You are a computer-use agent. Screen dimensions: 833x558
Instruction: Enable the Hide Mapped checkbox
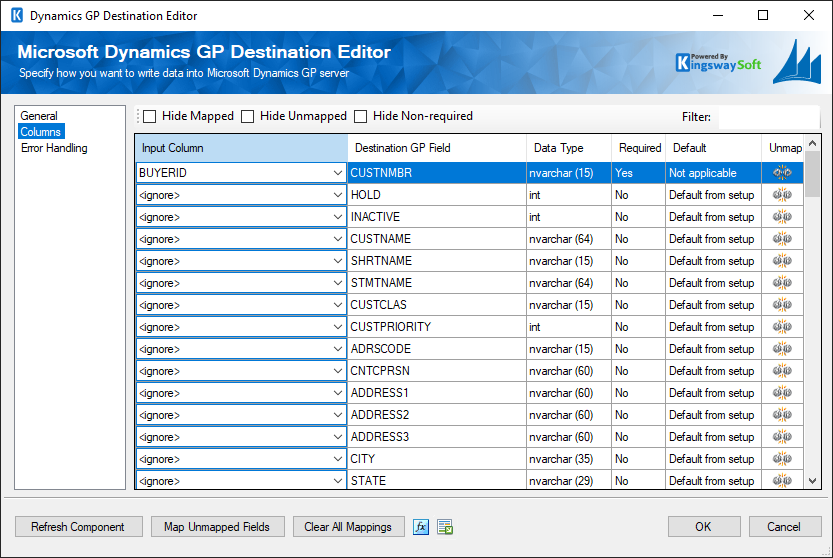click(x=150, y=116)
